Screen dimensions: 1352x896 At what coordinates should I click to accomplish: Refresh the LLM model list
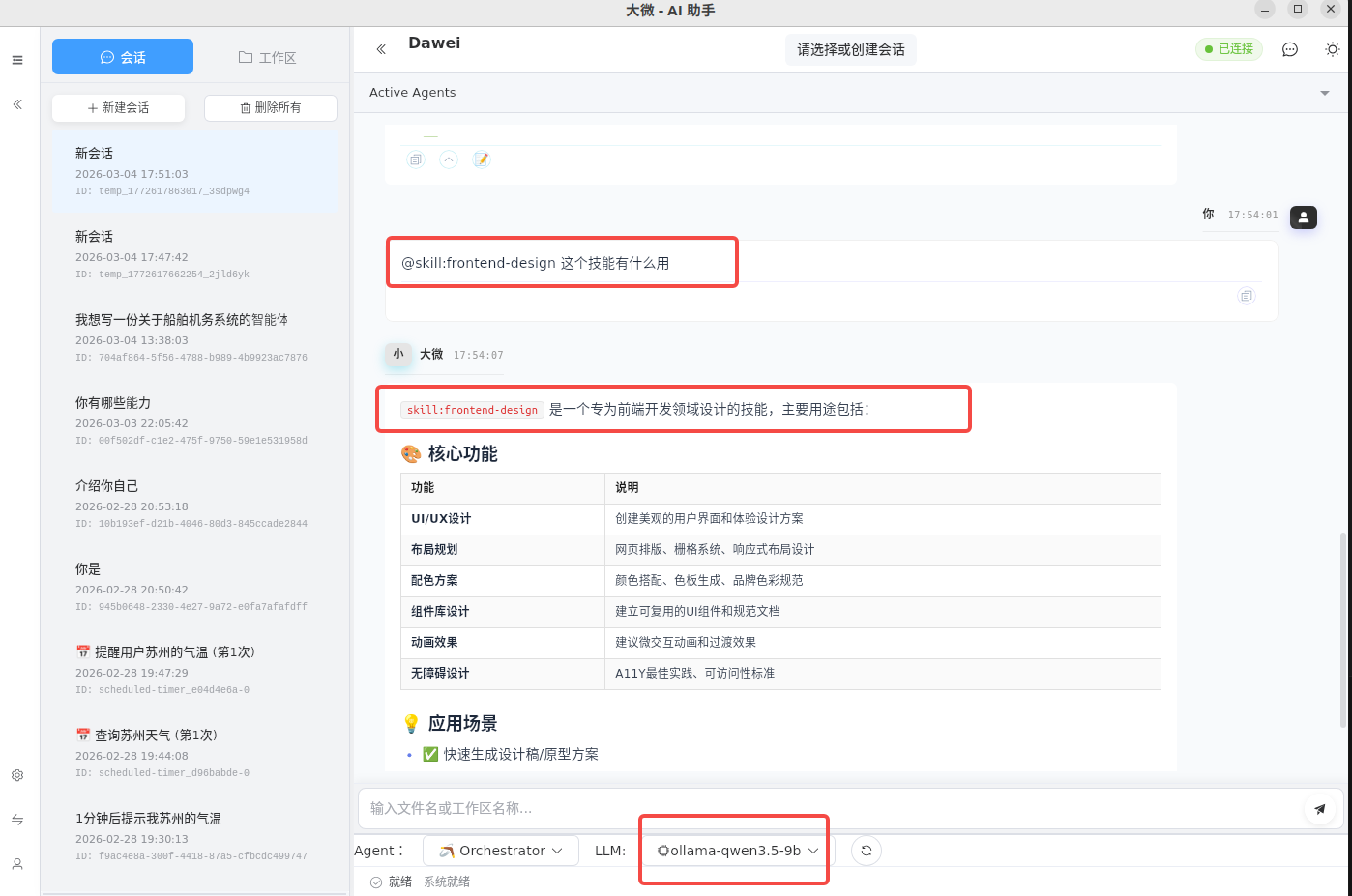point(866,851)
